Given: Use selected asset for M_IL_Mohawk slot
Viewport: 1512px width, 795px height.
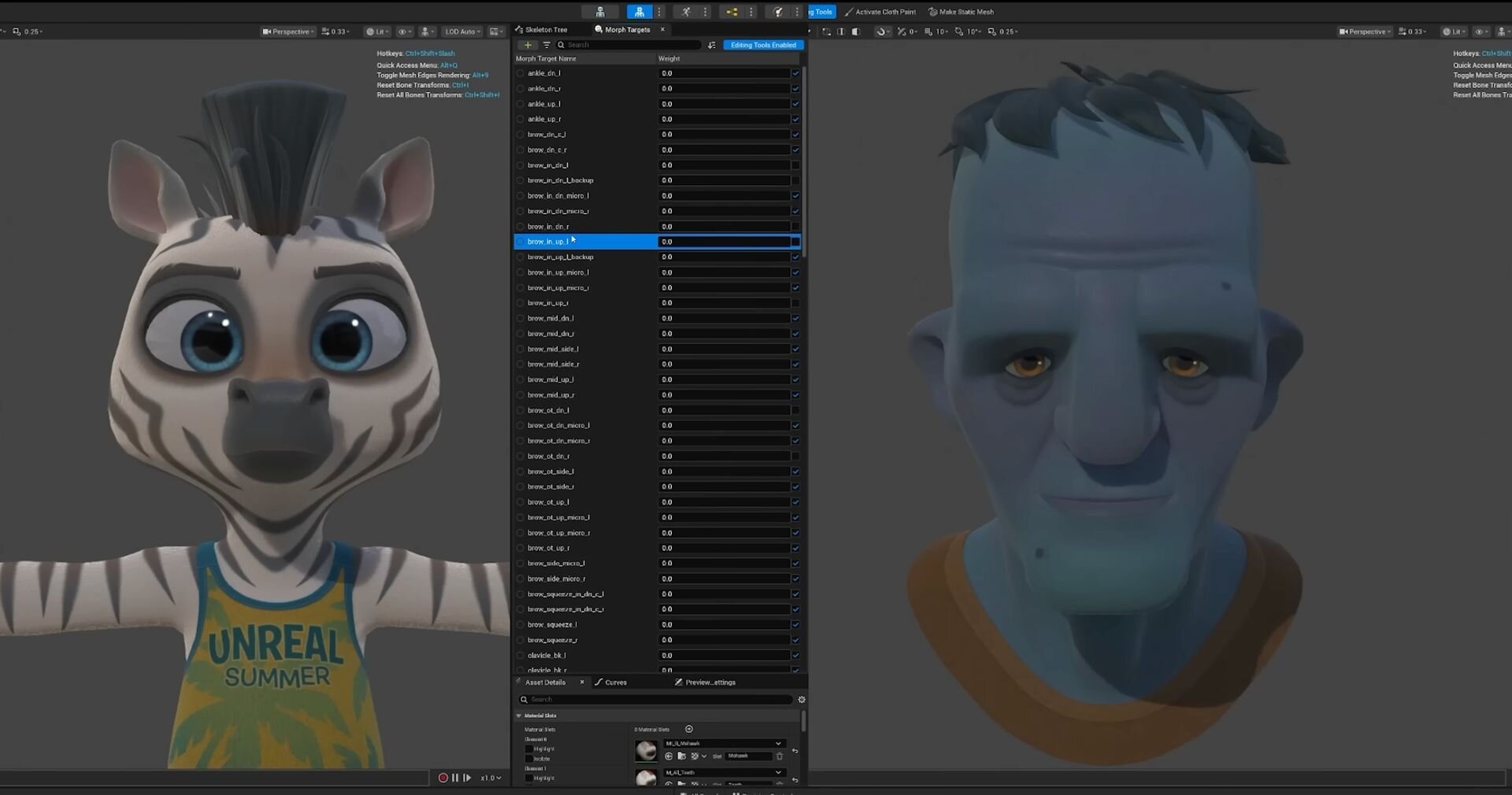Looking at the screenshot, I should 669,756.
